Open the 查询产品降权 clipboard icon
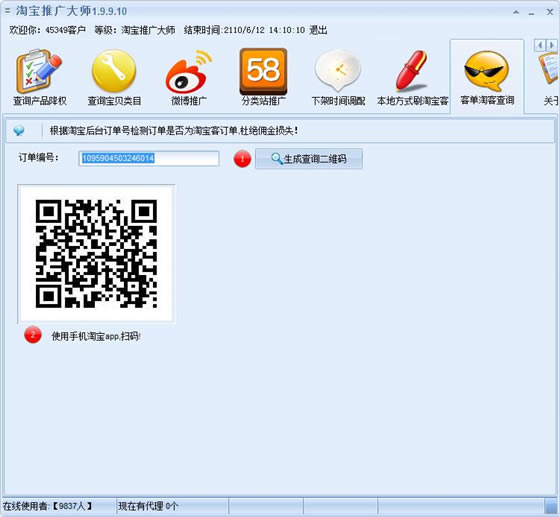The image size is (560, 517). [39, 72]
